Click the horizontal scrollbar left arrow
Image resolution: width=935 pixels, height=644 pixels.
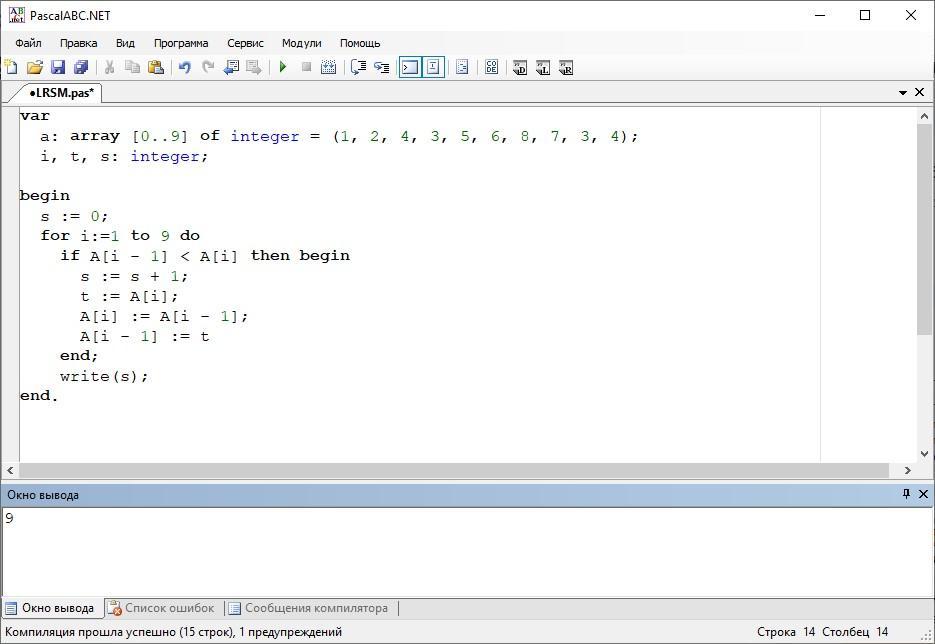(x=10, y=470)
